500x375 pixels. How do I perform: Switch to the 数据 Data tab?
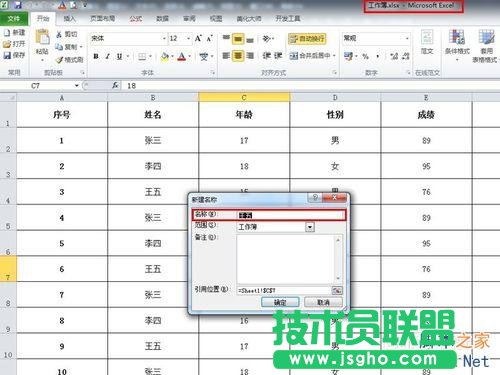coord(162,19)
